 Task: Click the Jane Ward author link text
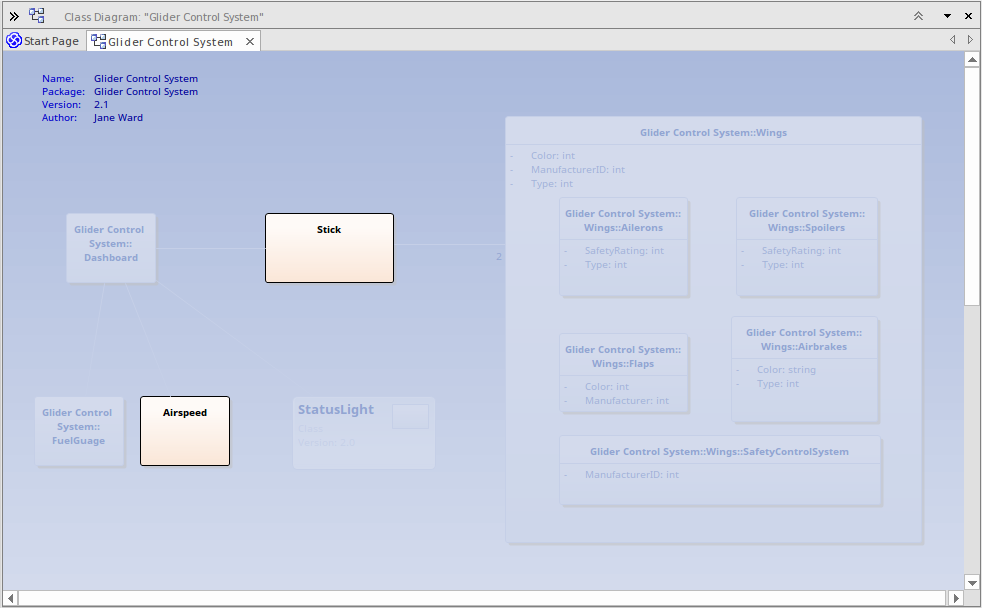coord(117,117)
